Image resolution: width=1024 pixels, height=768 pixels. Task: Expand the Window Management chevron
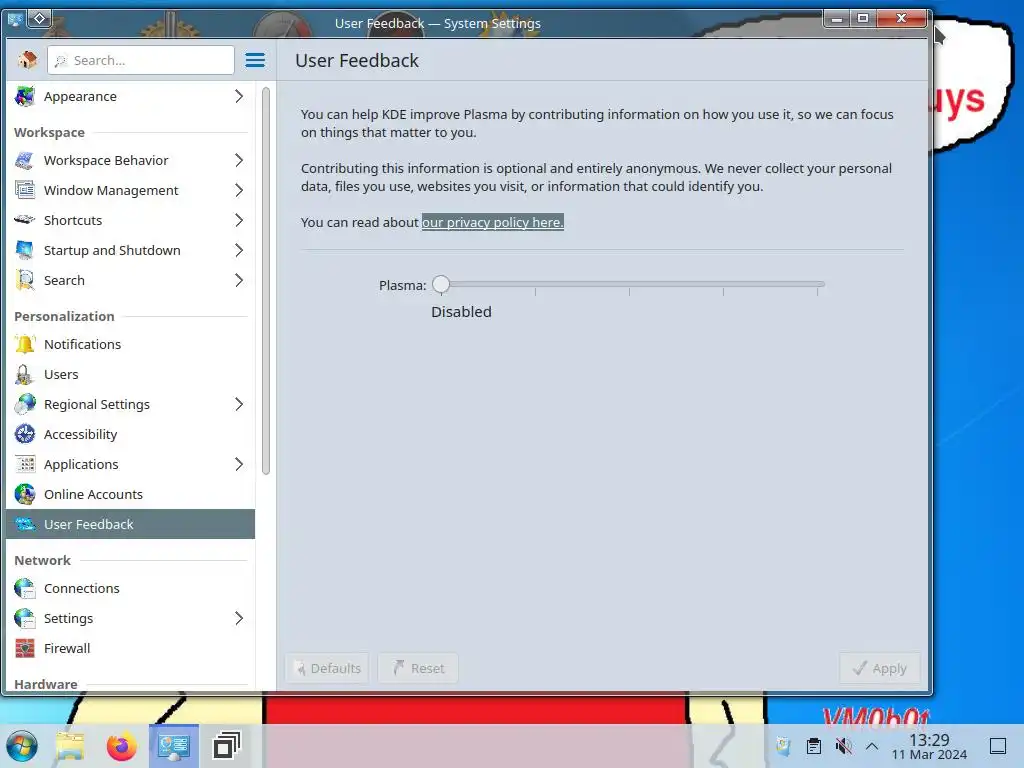[239, 191]
